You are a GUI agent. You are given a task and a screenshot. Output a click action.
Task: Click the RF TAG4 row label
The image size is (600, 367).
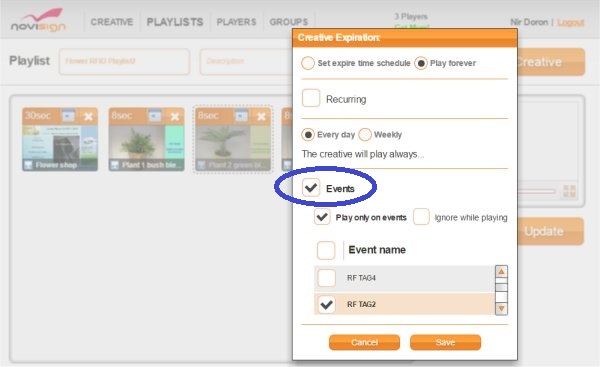pyautogui.click(x=361, y=278)
